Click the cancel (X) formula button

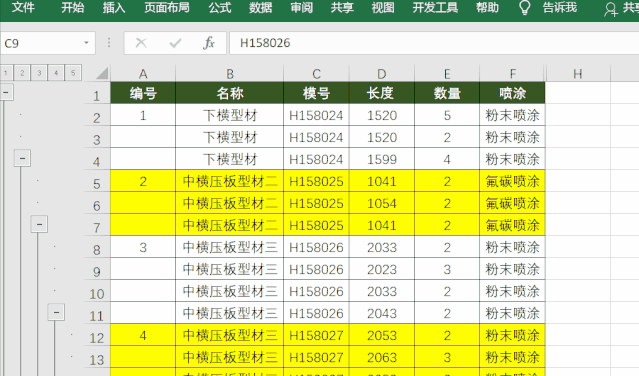click(x=141, y=43)
